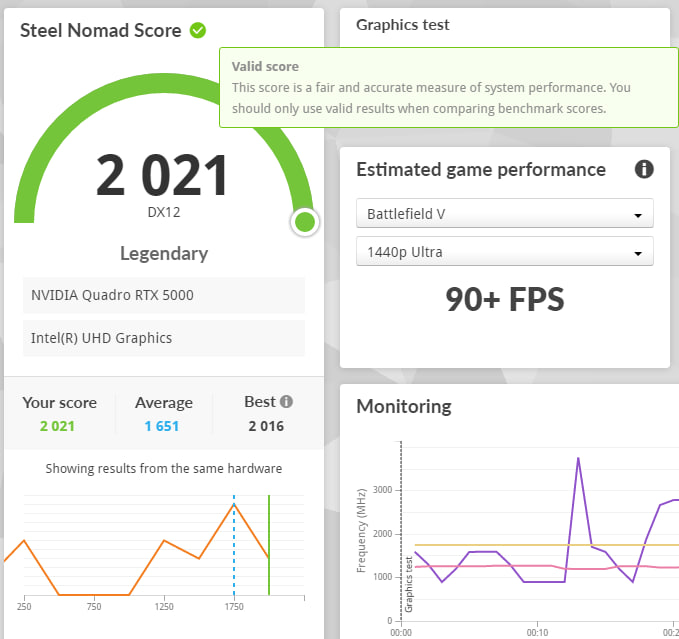Open the Battlefield V game dropdown
This screenshot has width=679, height=639.
504,214
